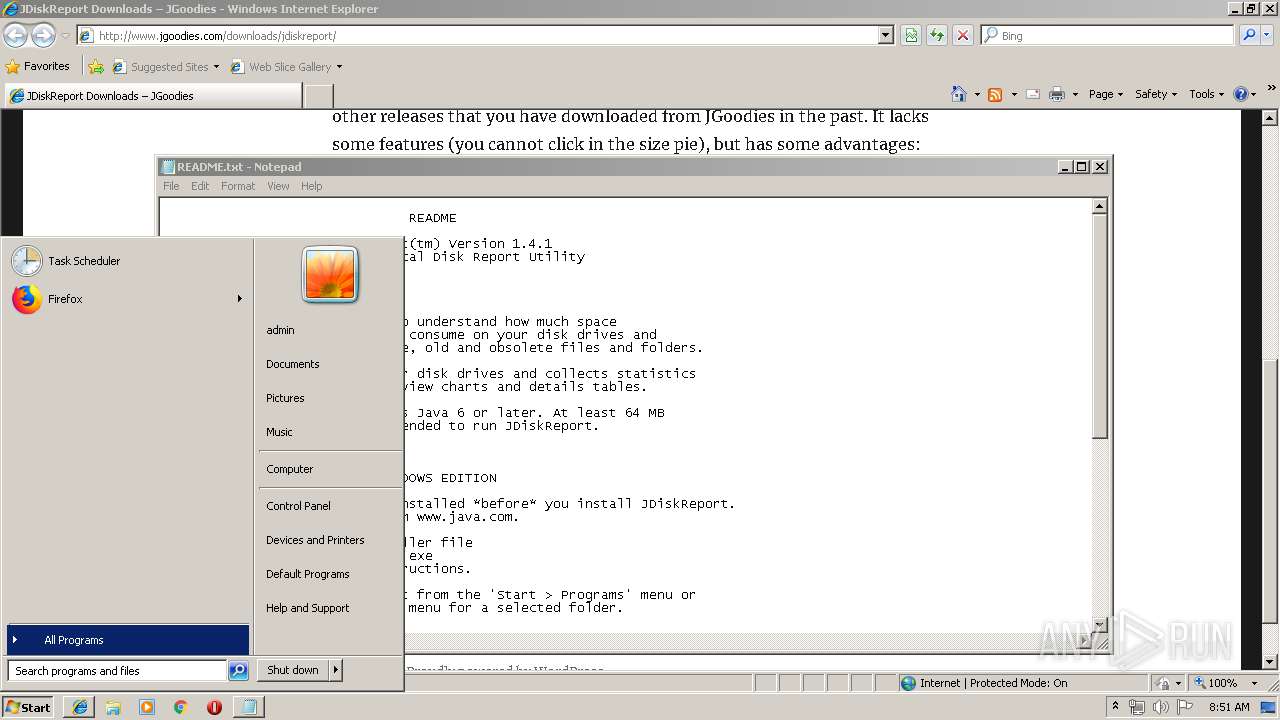Screen dimensions: 1280x720
Task: Open the address bar history dropdown
Action: [x=885, y=35]
